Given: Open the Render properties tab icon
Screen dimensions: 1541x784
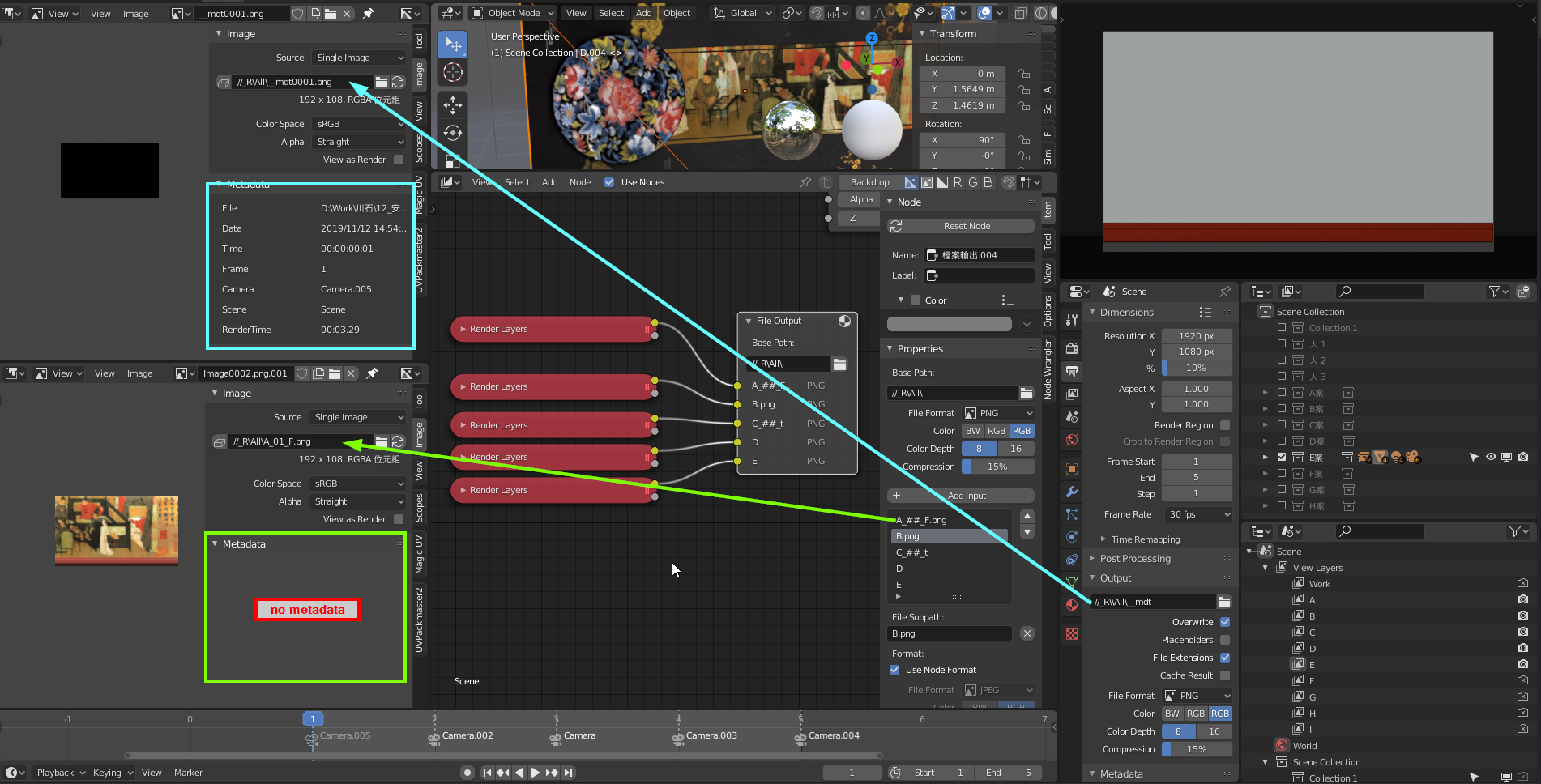Looking at the screenshot, I should 1072,348.
